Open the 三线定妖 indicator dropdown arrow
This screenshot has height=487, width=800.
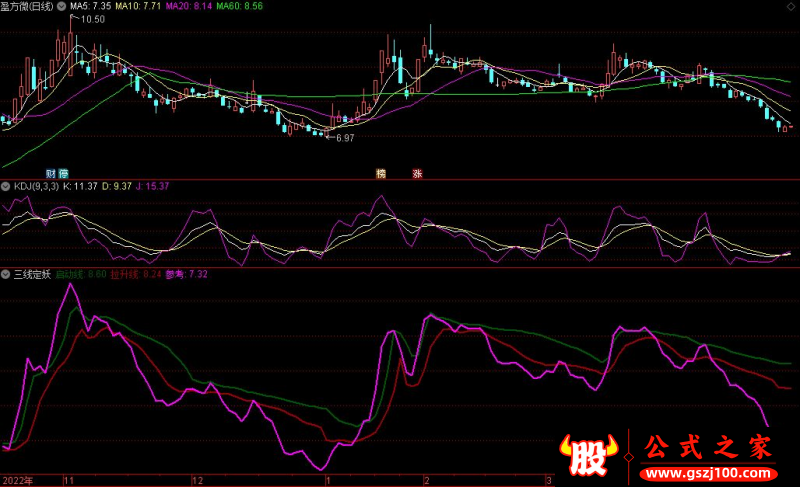click(x=6, y=273)
